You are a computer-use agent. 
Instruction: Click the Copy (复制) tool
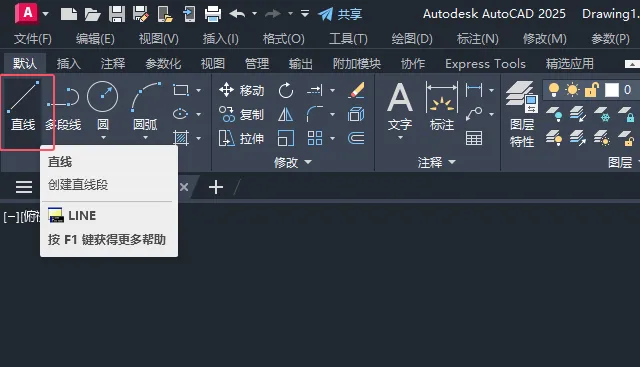pos(241,114)
